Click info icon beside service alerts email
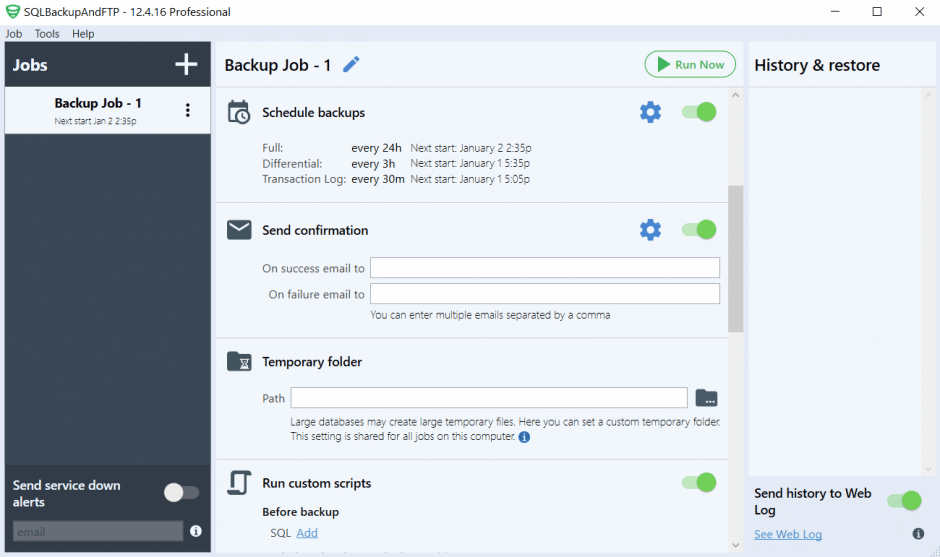 196,531
